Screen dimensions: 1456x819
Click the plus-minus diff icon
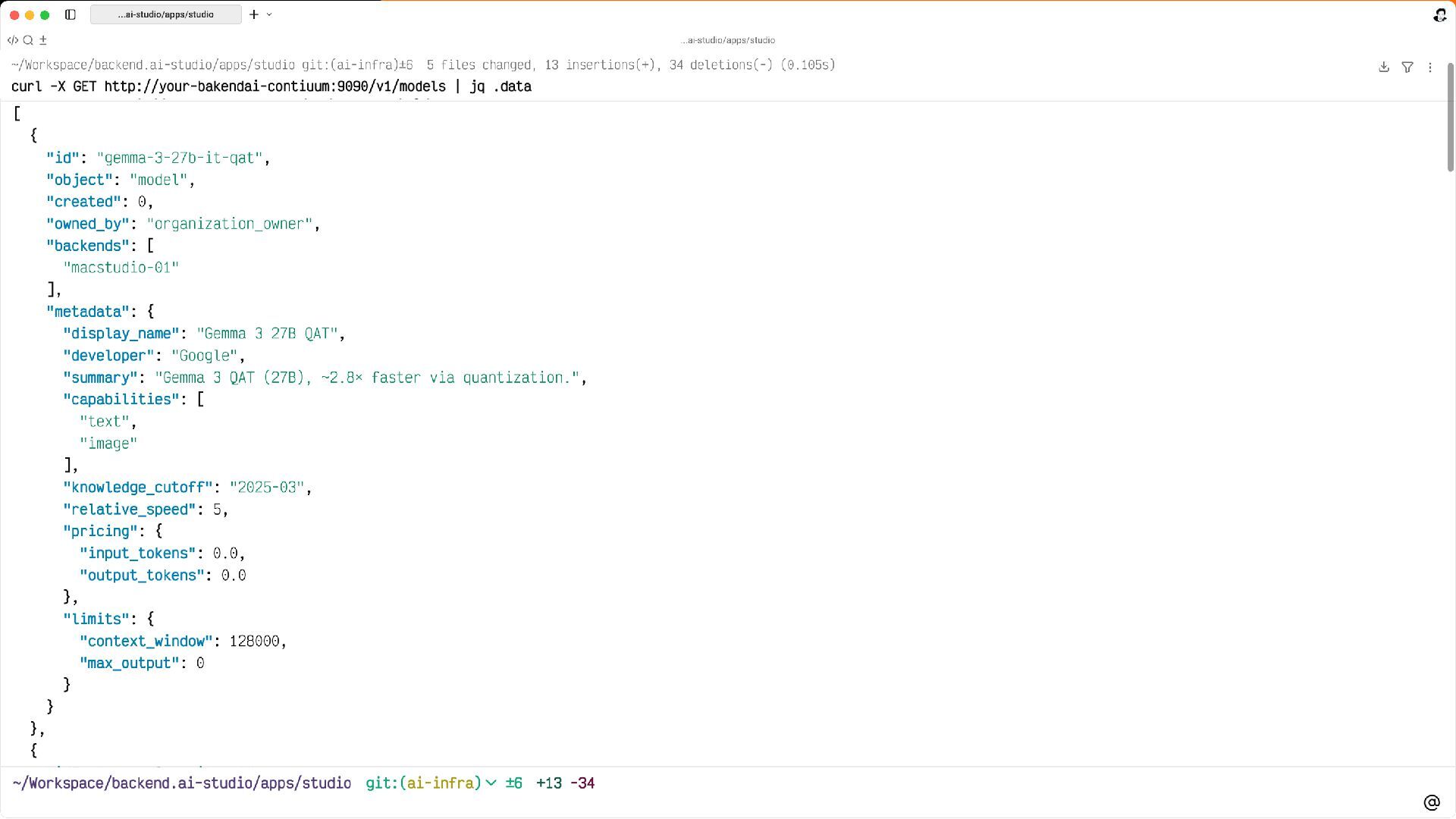coord(43,40)
